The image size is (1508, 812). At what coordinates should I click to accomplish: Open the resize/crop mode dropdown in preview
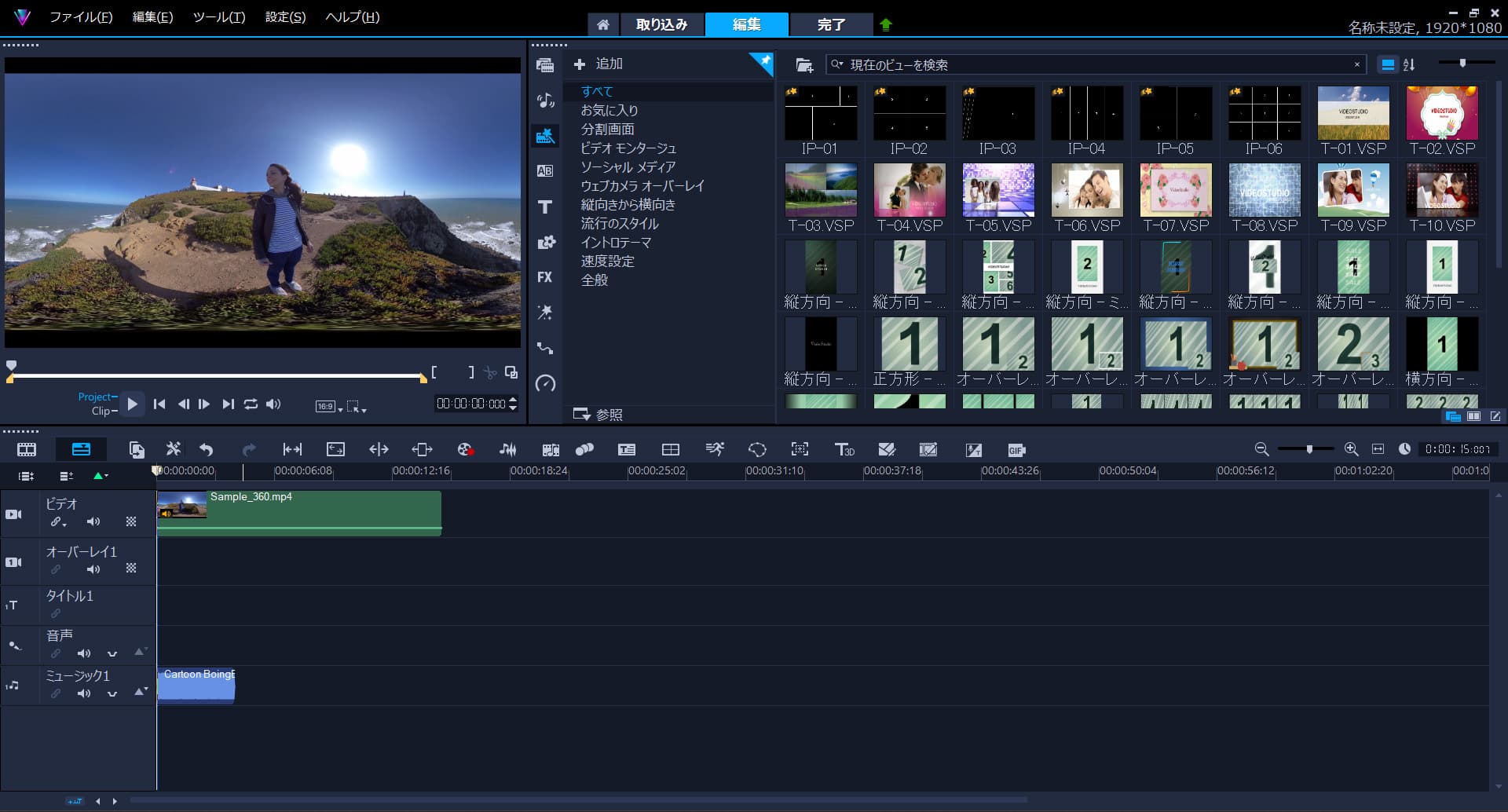pyautogui.click(x=357, y=406)
